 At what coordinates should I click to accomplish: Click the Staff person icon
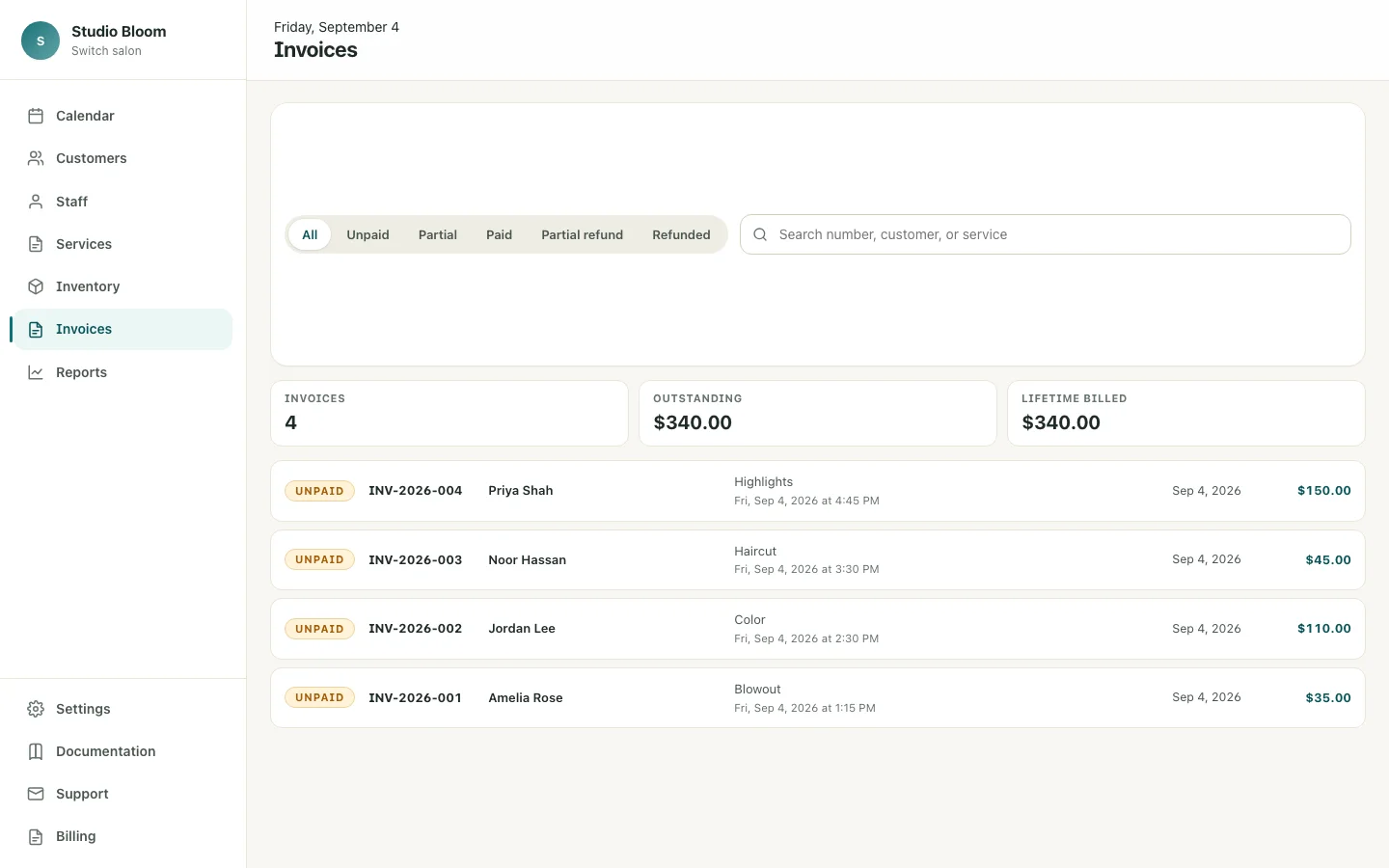[x=36, y=202]
